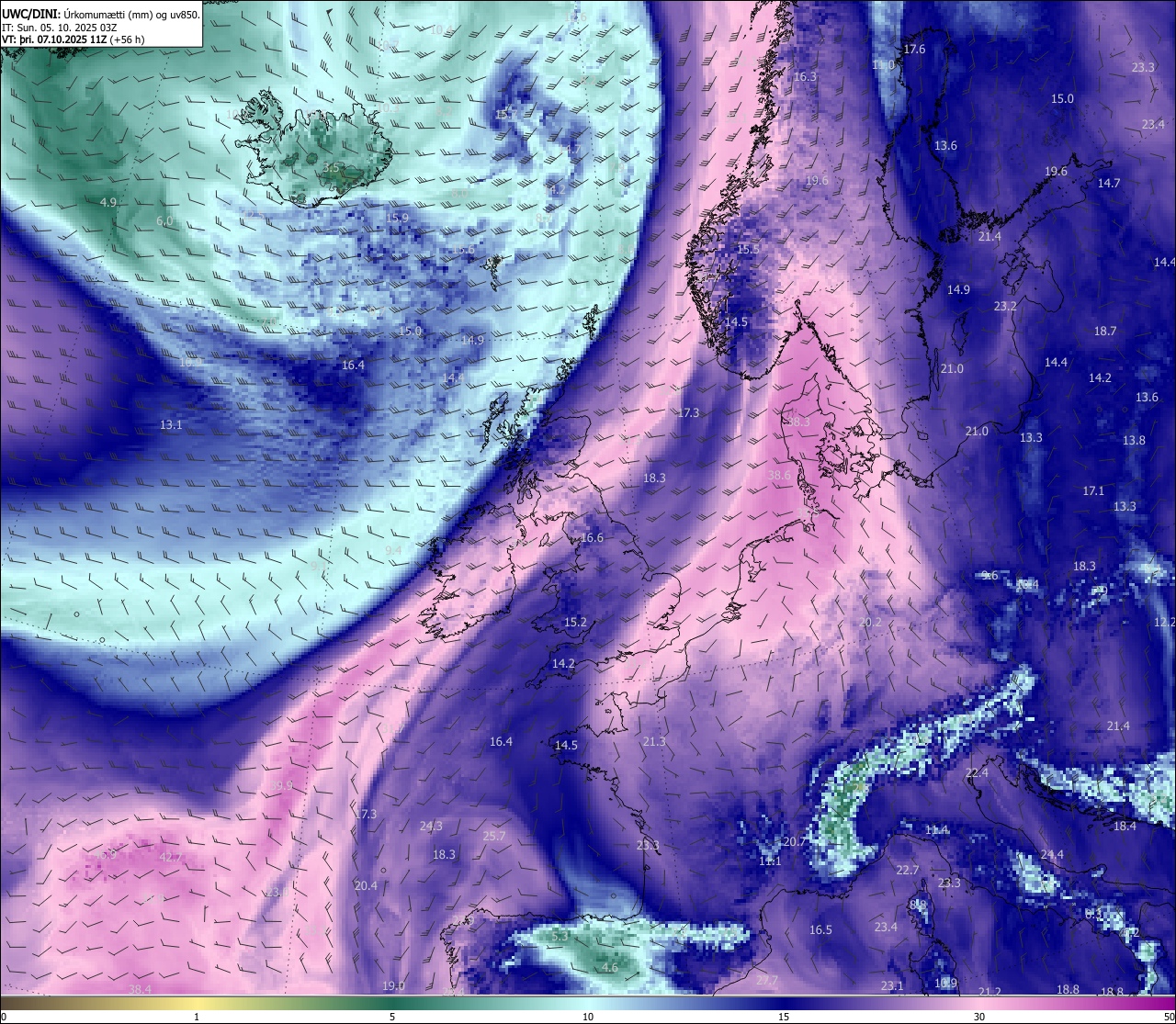Image resolution: width=1176 pixels, height=1024 pixels.
Task: Click the '0' tick label on the color scale
Action: (x=4, y=1017)
